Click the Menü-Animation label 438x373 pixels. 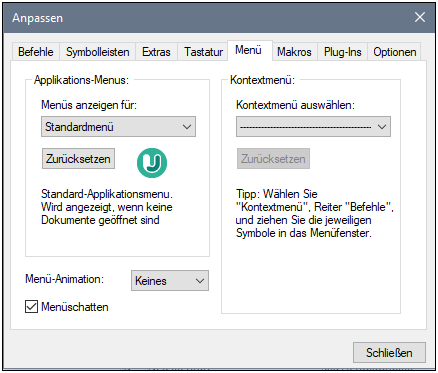(64, 279)
